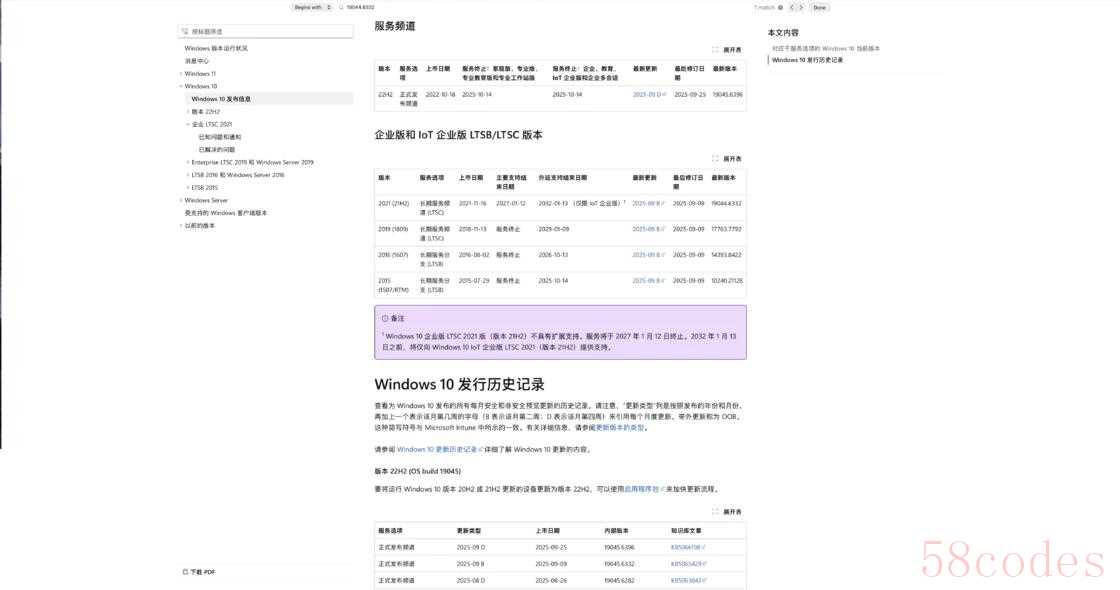Click the 2025-09-25 date in the history table

coord(551,547)
